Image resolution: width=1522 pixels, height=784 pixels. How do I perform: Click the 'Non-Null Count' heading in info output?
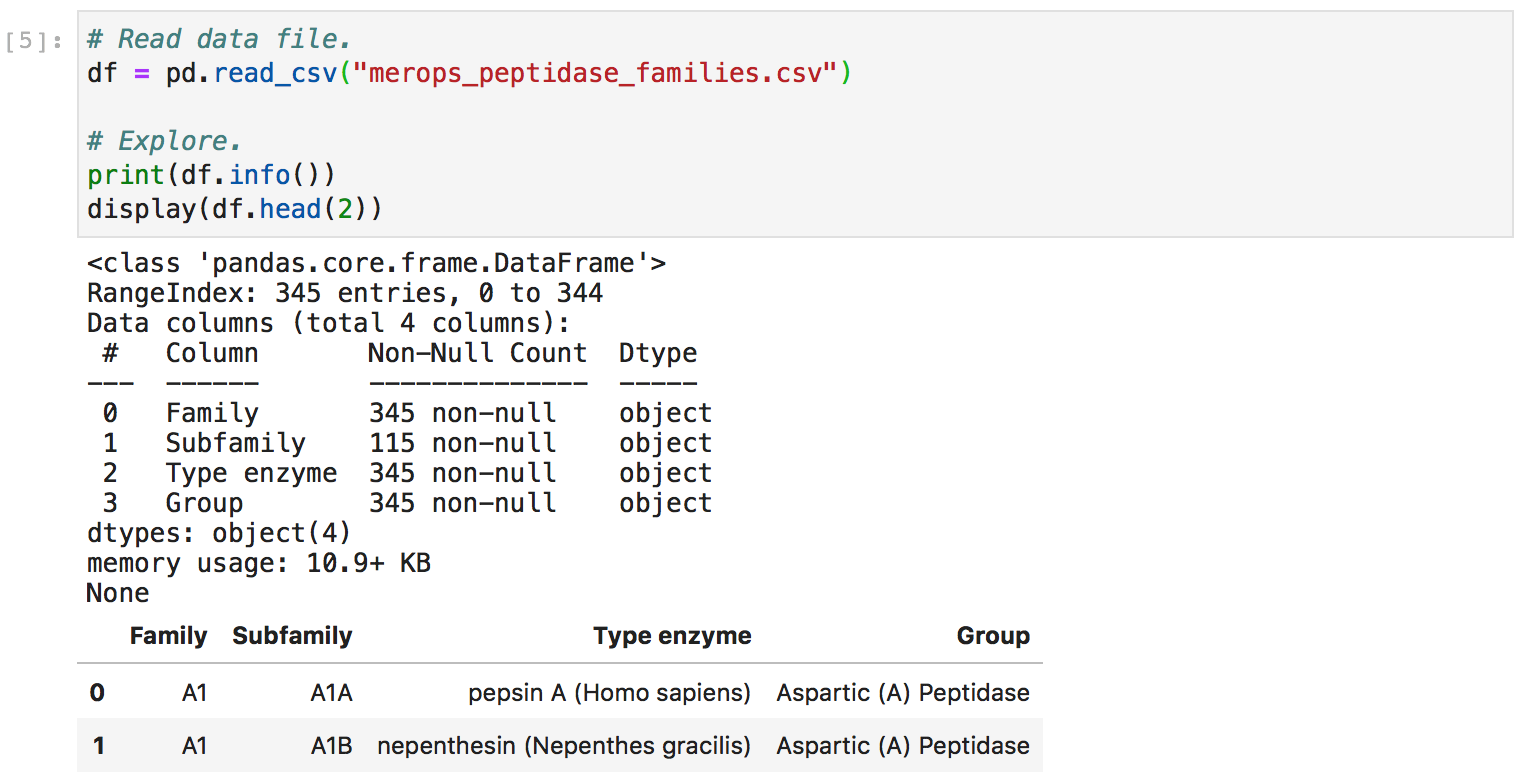pos(478,354)
